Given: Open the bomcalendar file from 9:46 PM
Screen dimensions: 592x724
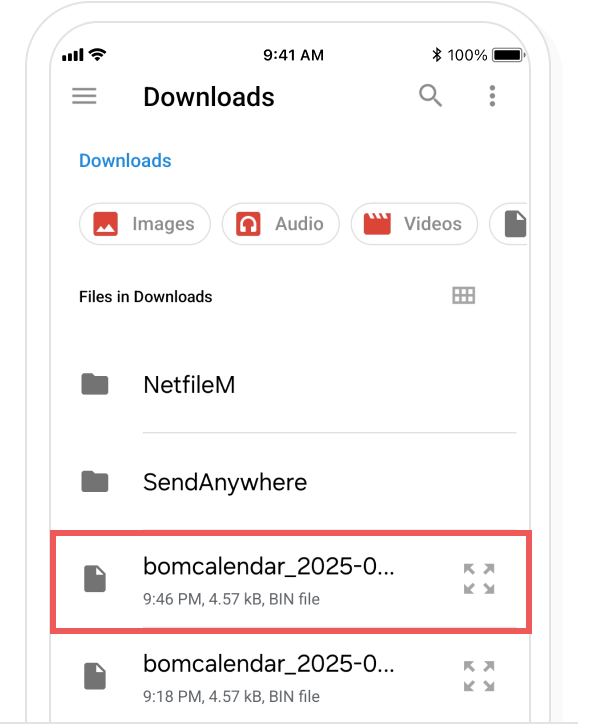Looking at the screenshot, I should (291, 582).
